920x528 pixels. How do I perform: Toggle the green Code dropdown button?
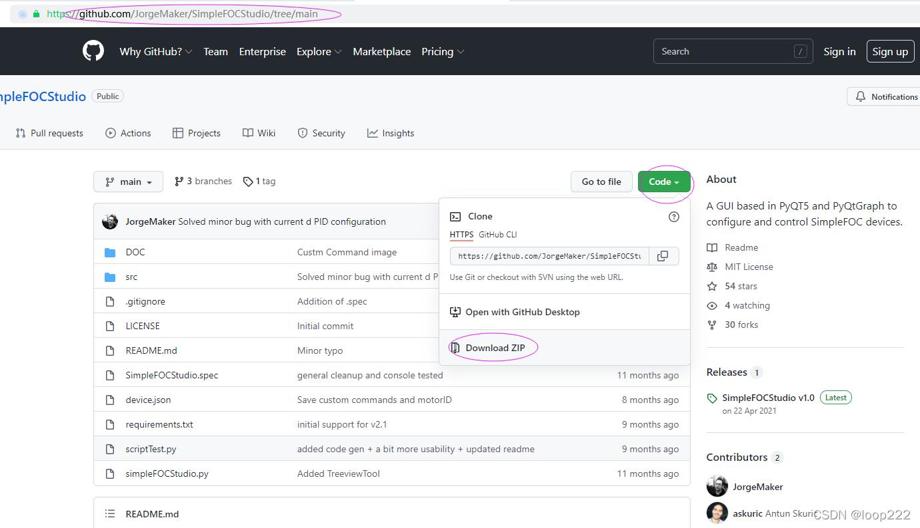[664, 182]
